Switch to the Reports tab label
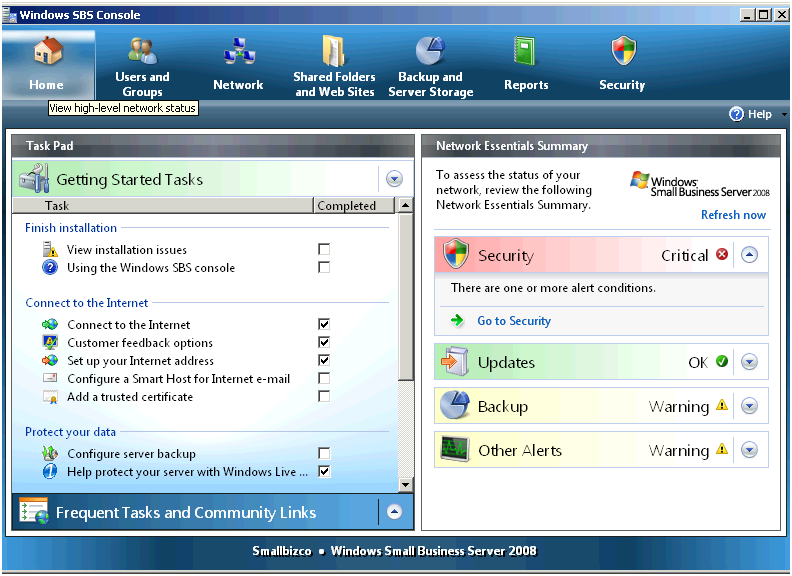 pos(526,85)
